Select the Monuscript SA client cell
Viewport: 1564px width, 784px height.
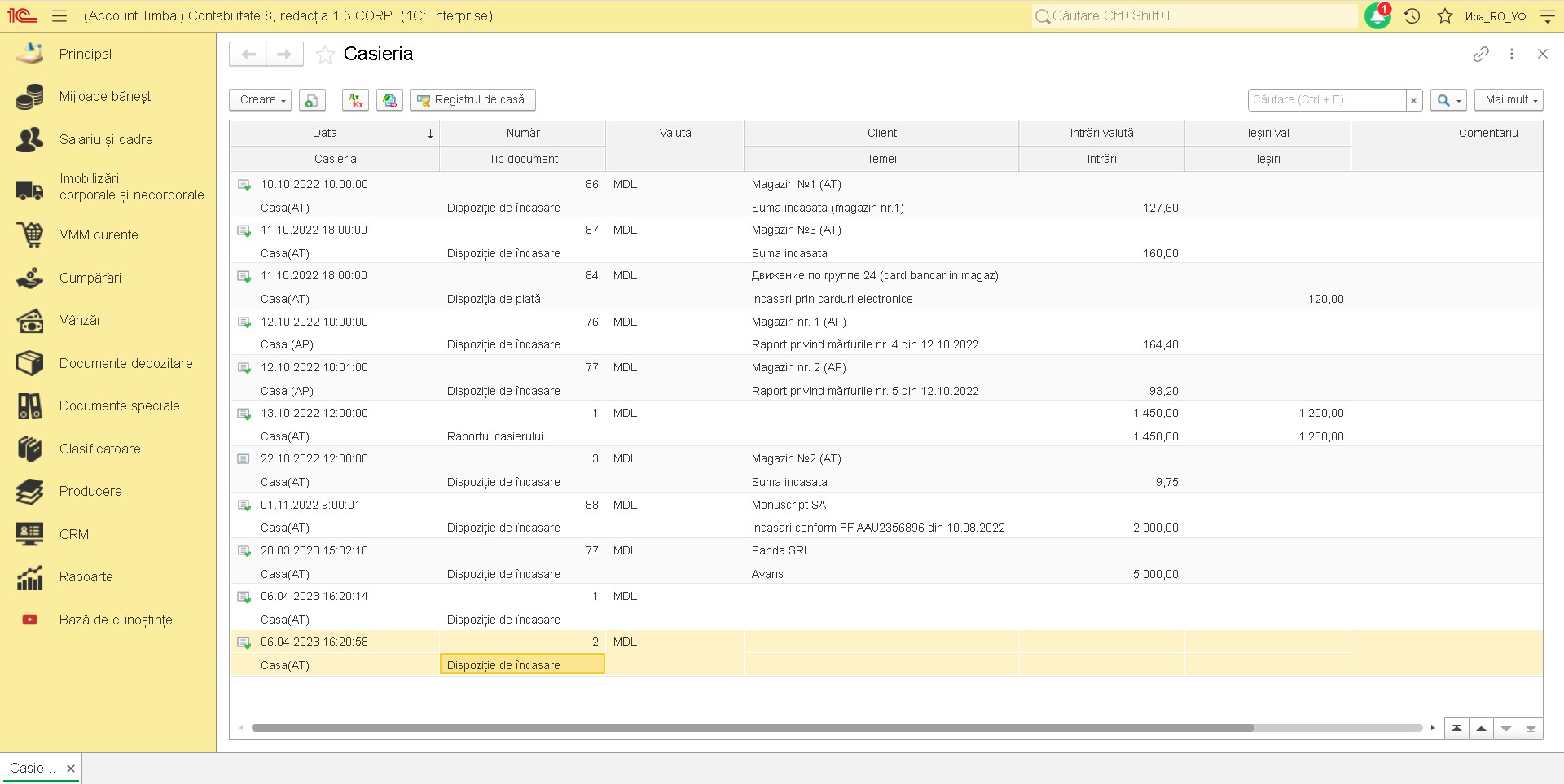pos(881,505)
